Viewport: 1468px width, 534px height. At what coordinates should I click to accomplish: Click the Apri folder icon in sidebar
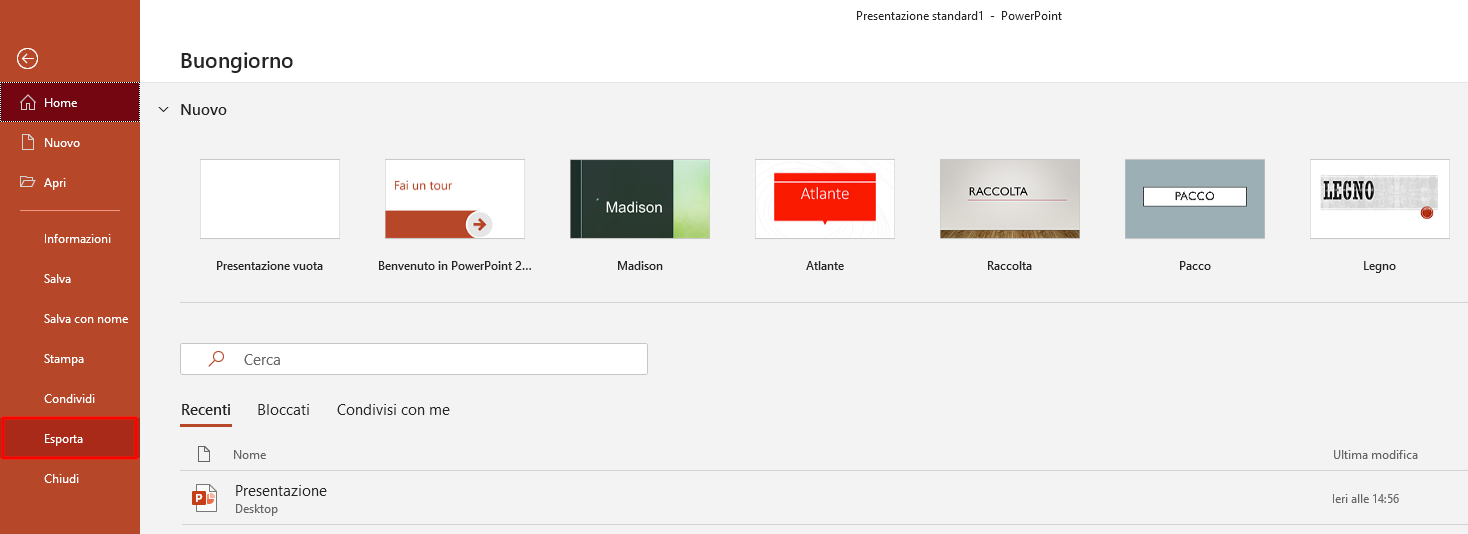click(28, 183)
